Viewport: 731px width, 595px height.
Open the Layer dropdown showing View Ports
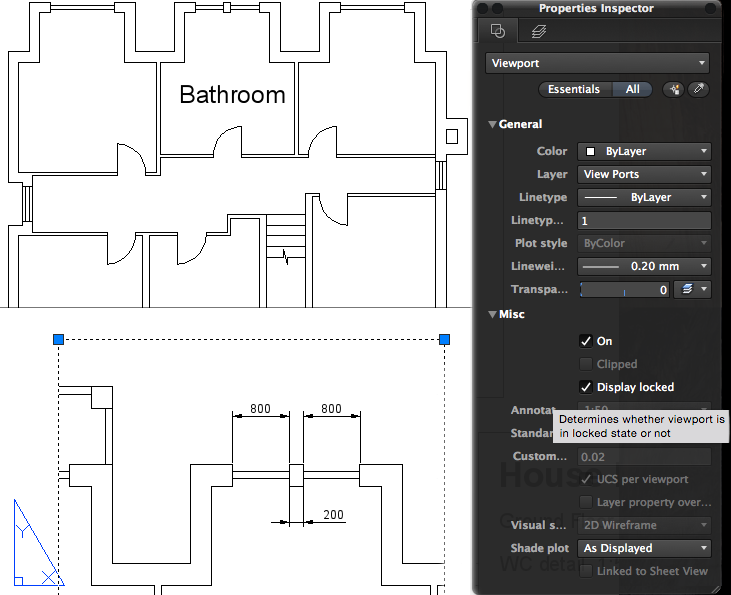(644, 174)
